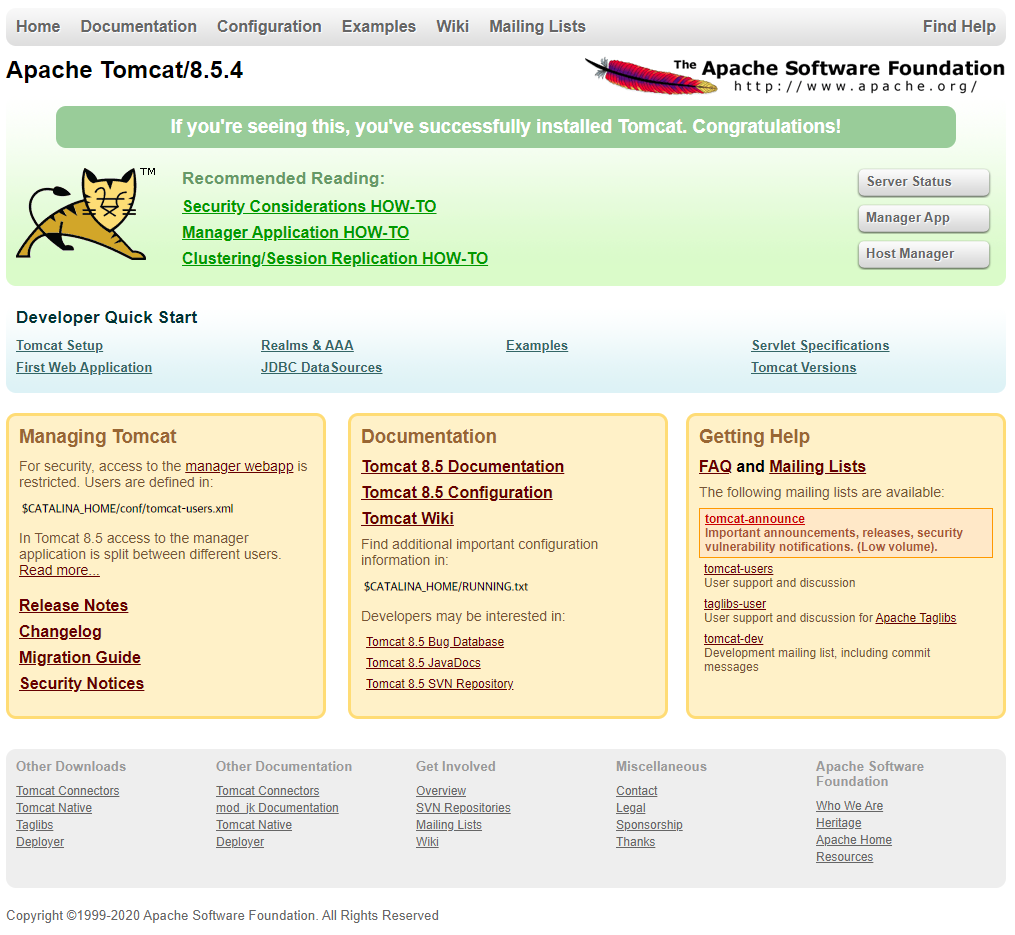Open Legal footer link
The height and width of the screenshot is (935, 1015).
coord(631,808)
